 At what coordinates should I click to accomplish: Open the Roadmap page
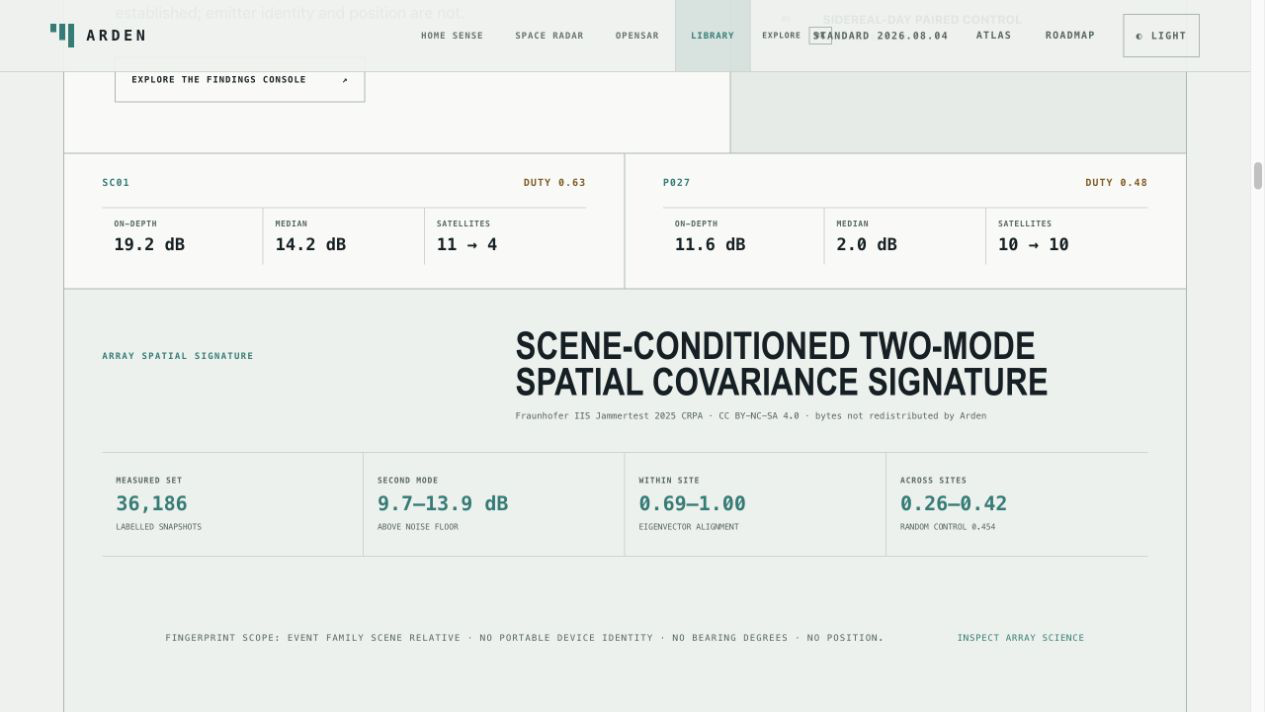click(x=1070, y=36)
